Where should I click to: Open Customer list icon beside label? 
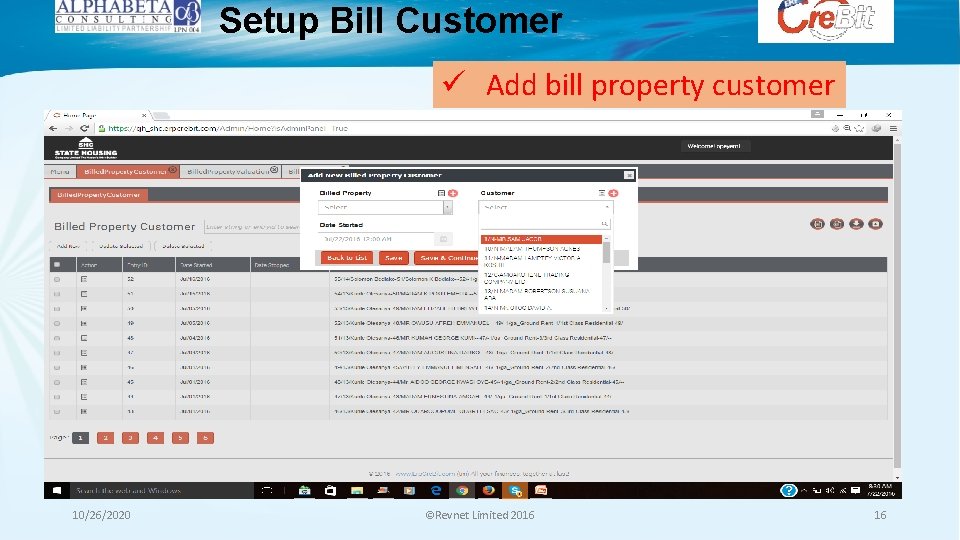602,193
